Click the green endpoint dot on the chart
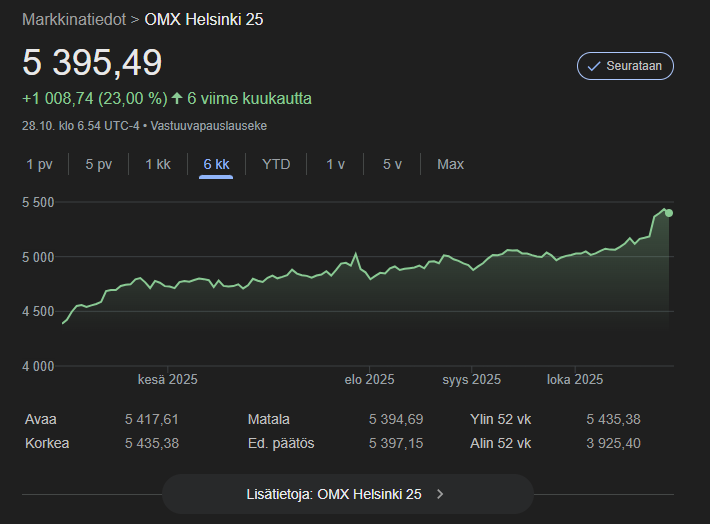The width and height of the screenshot is (710, 524). coord(668,213)
